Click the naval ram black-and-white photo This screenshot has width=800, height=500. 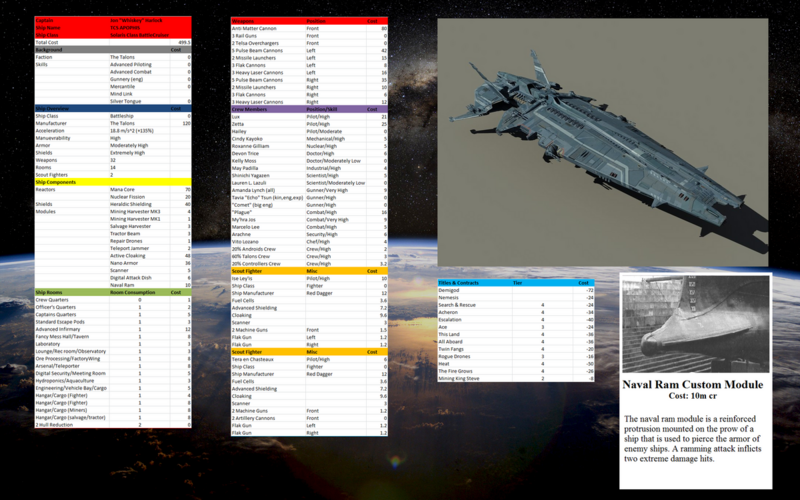[x=695, y=324]
